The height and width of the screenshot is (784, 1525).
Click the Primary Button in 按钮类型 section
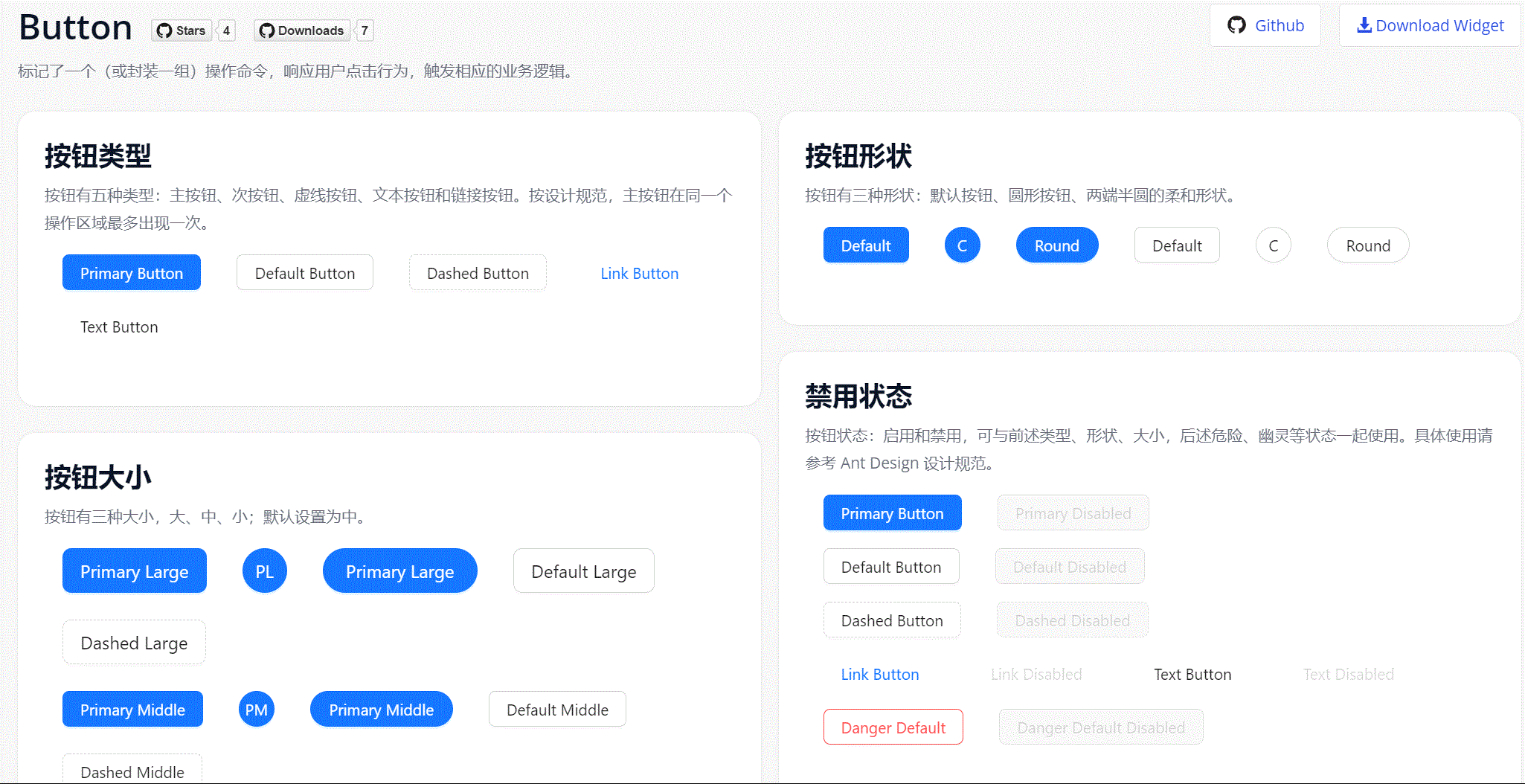[131, 272]
